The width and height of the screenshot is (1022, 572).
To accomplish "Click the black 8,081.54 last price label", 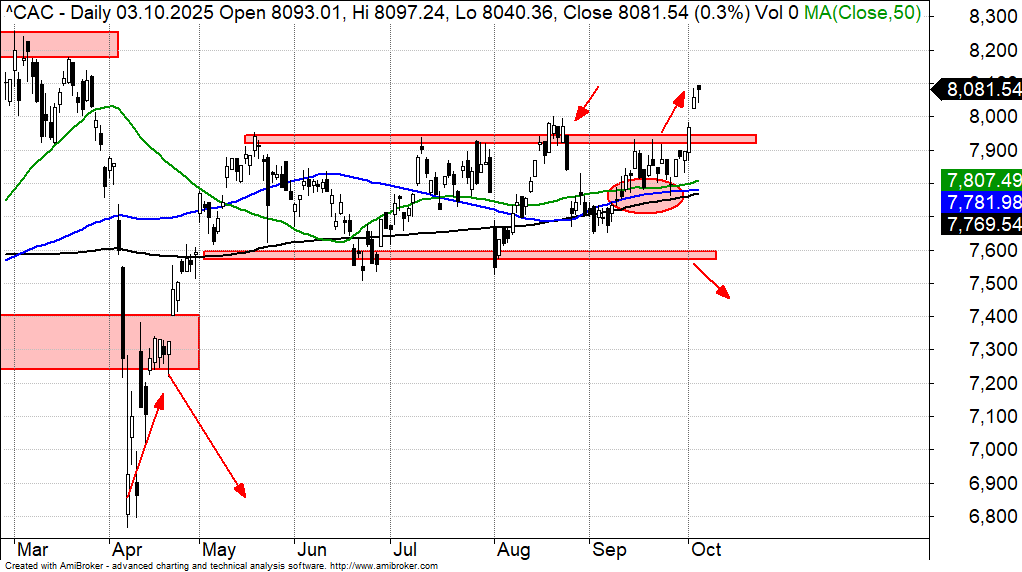I will pyautogui.click(x=980, y=90).
